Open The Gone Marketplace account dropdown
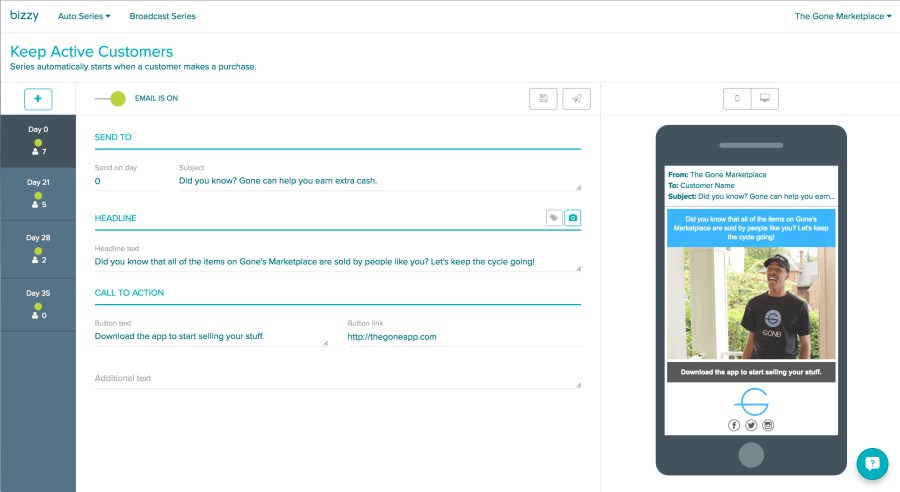 tap(843, 16)
